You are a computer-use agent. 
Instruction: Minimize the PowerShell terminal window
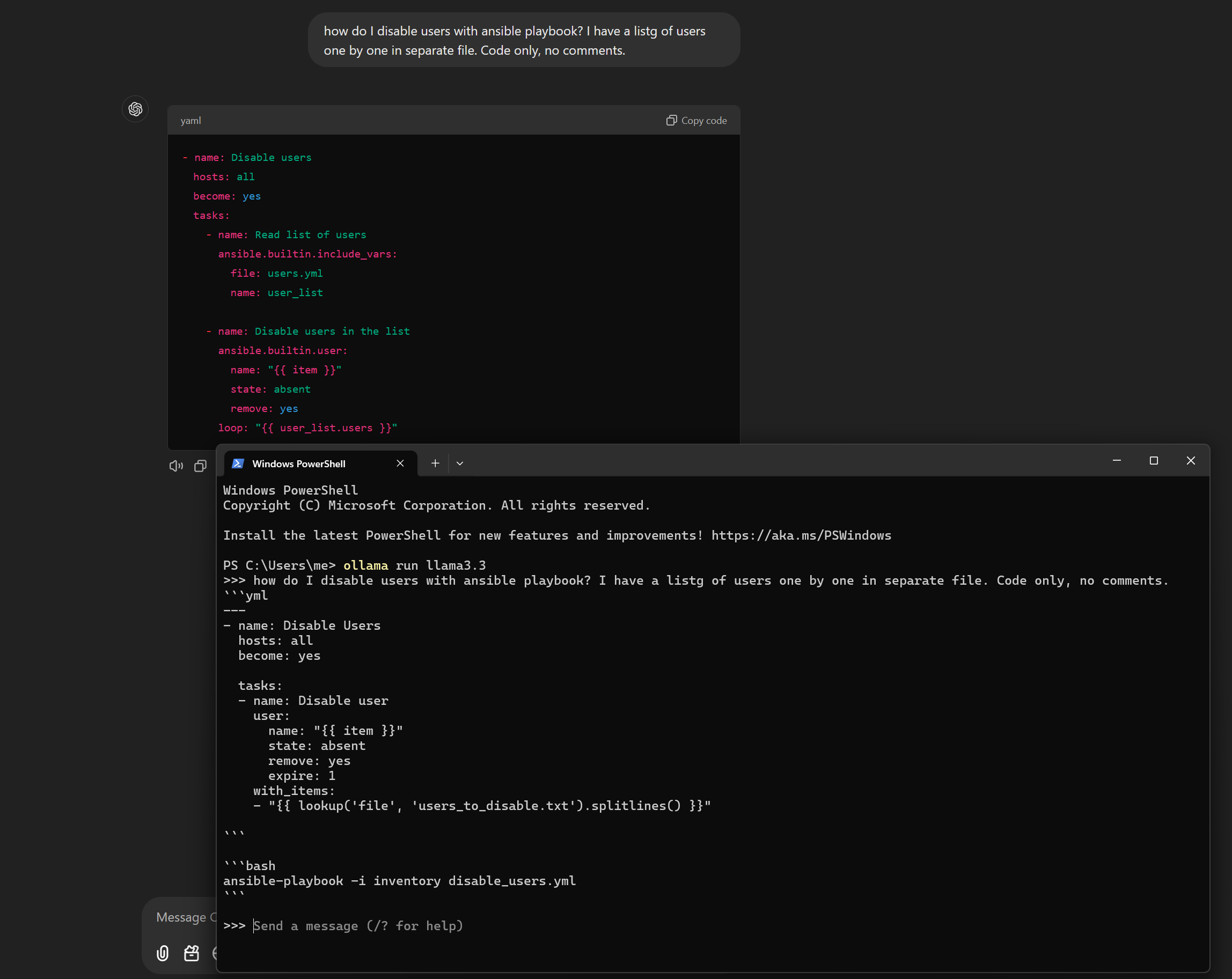[x=1117, y=460]
